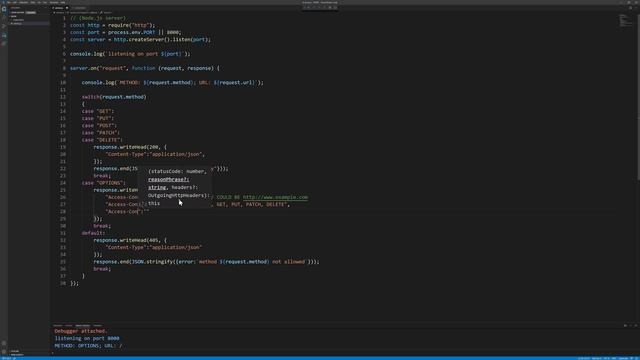Open Accounts icon above the settings gear
Screen dimensions: 640x360
coord(4,344)
